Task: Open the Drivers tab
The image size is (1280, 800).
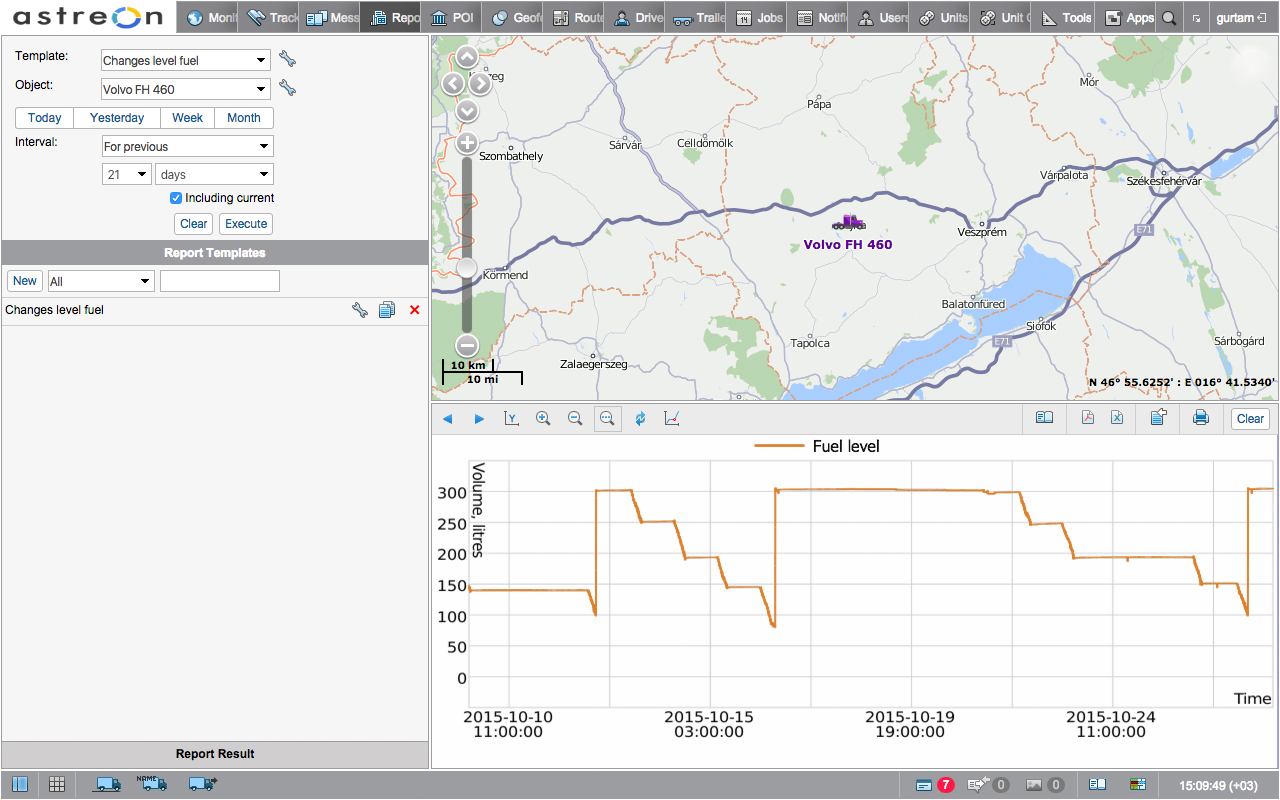Action: tap(635, 17)
